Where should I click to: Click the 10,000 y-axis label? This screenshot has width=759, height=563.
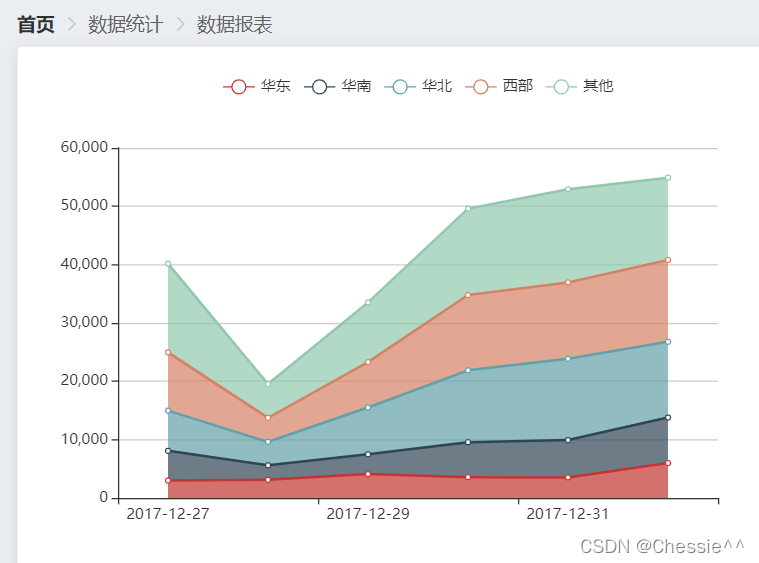(x=84, y=439)
